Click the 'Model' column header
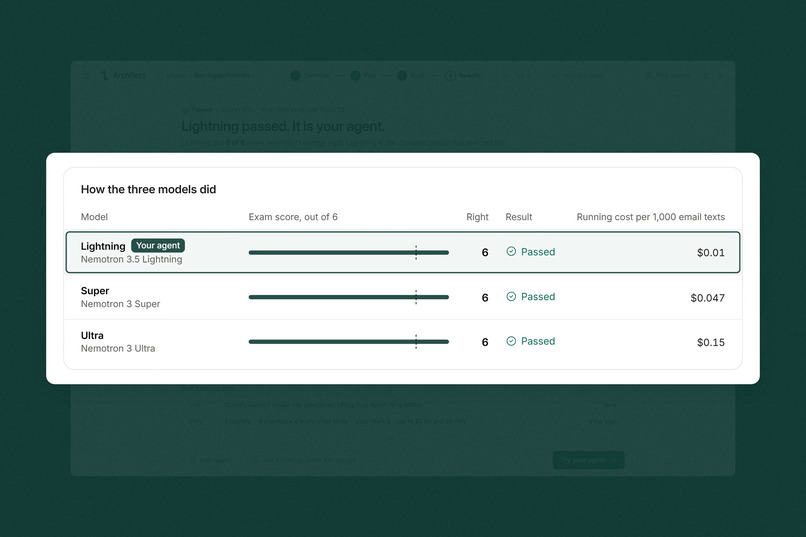Image resolution: width=806 pixels, height=537 pixels. pyautogui.click(x=94, y=217)
